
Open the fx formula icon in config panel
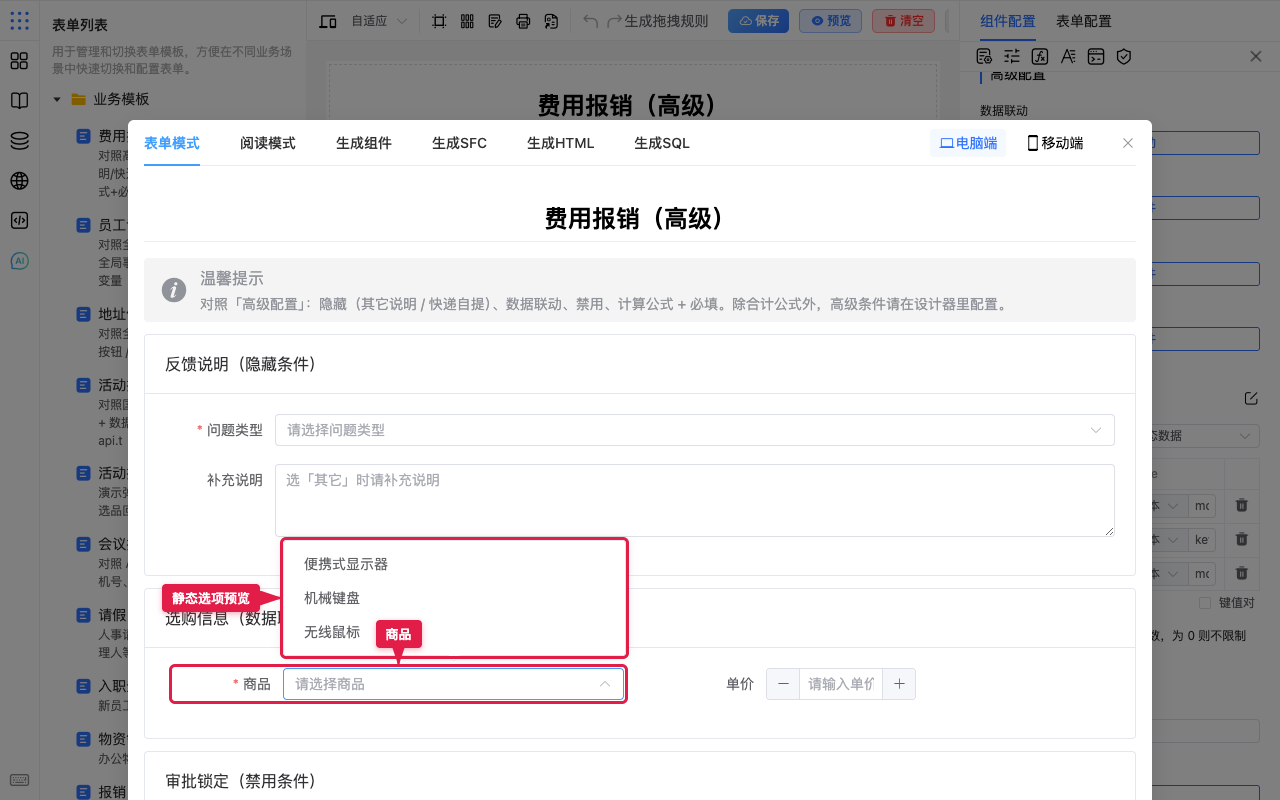coord(1040,56)
